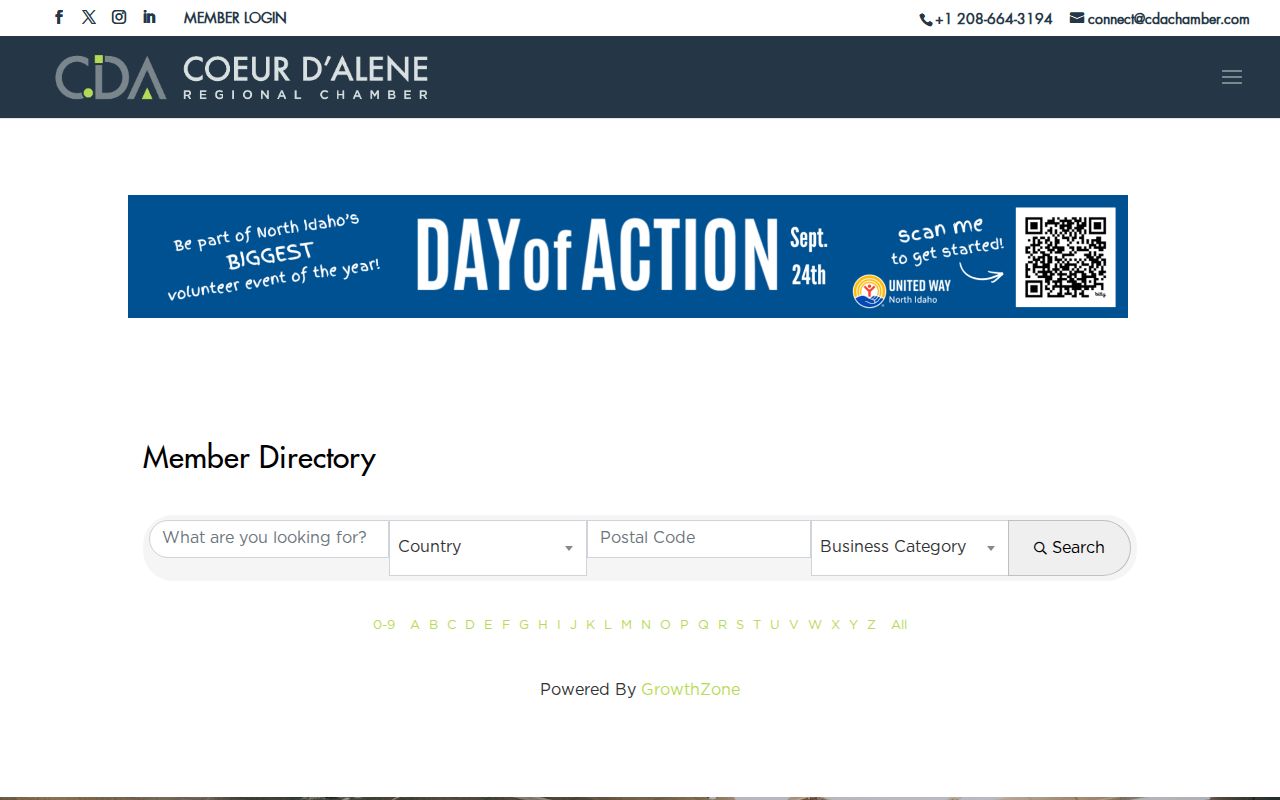This screenshot has height=800, width=1280.
Task: Open the Instagram social icon
Action: pyautogui.click(x=119, y=17)
